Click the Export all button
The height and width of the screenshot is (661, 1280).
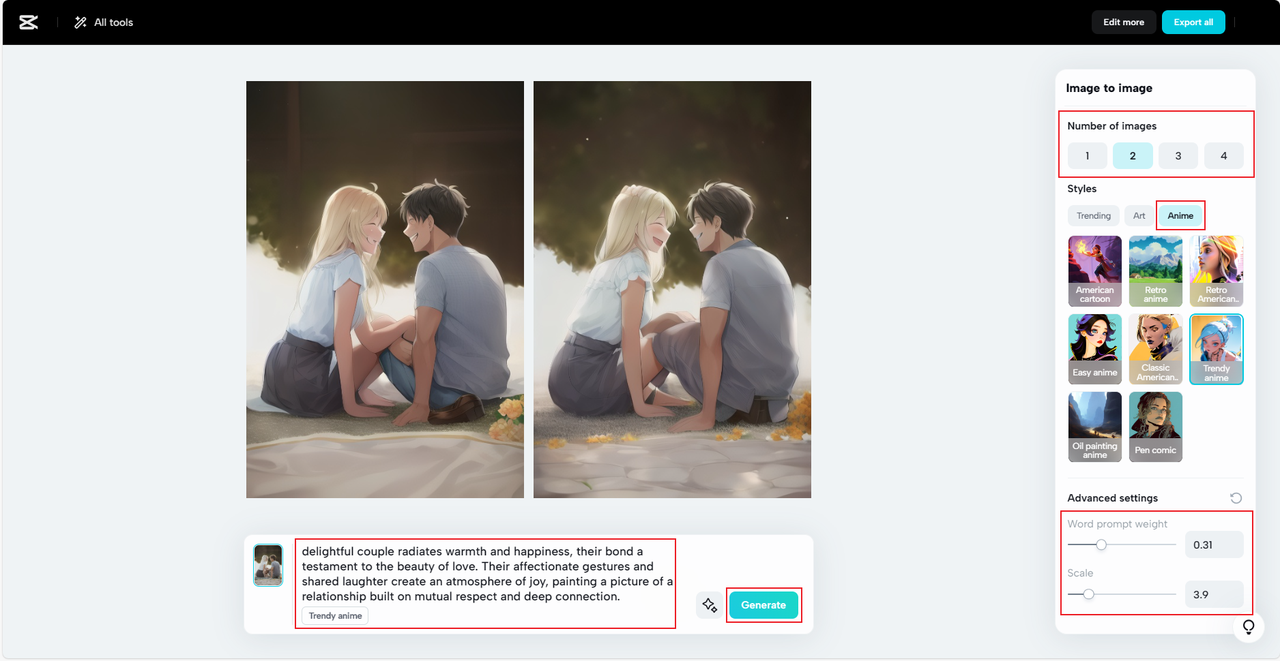point(1193,22)
